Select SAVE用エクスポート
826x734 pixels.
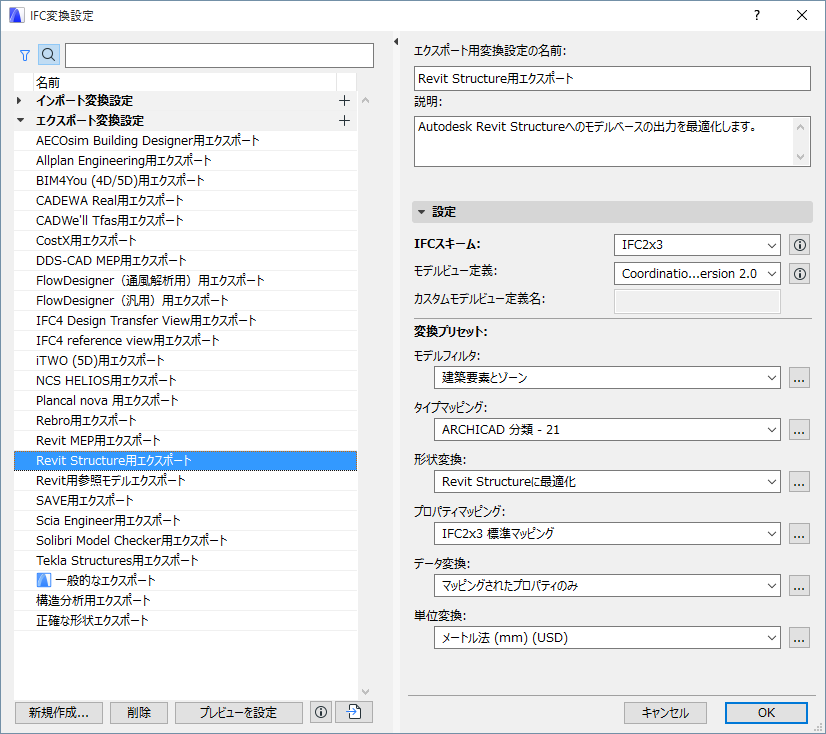[185, 501]
